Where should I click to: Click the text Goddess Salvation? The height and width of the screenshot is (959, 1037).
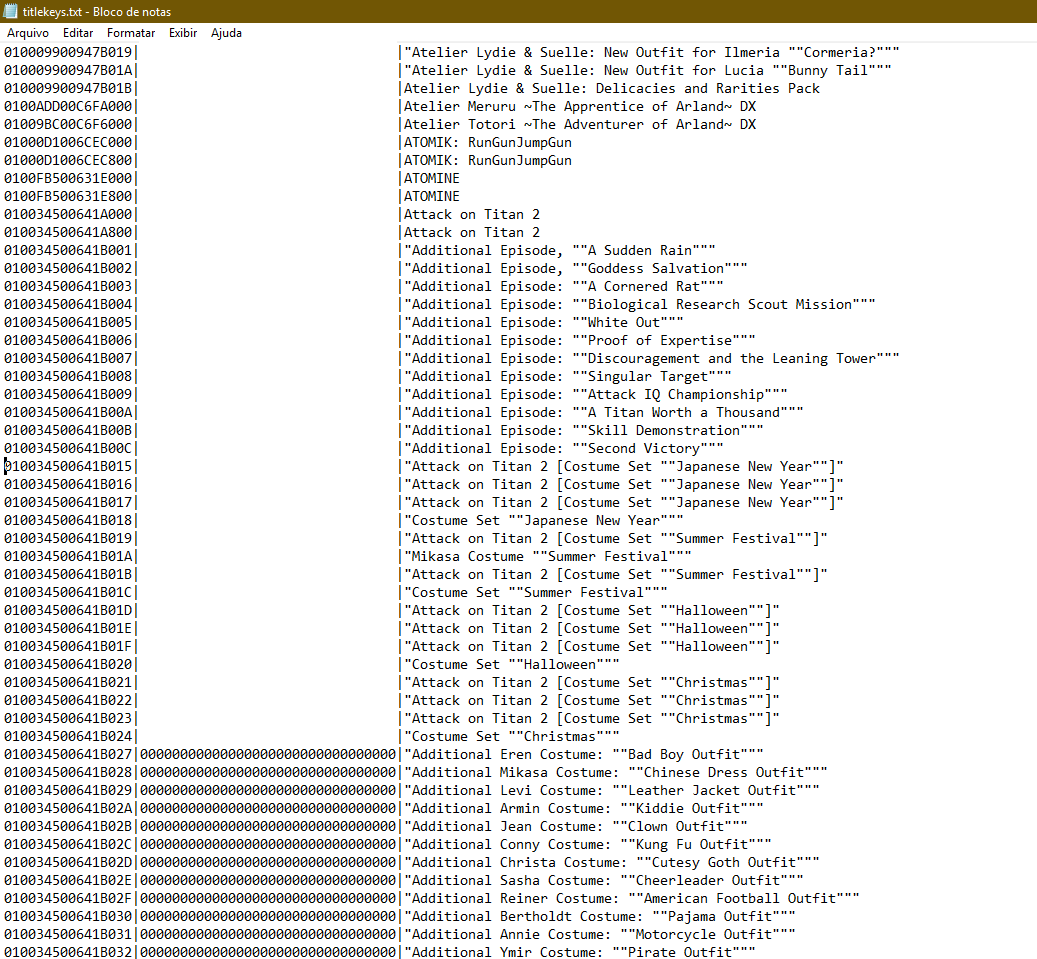(x=655, y=269)
